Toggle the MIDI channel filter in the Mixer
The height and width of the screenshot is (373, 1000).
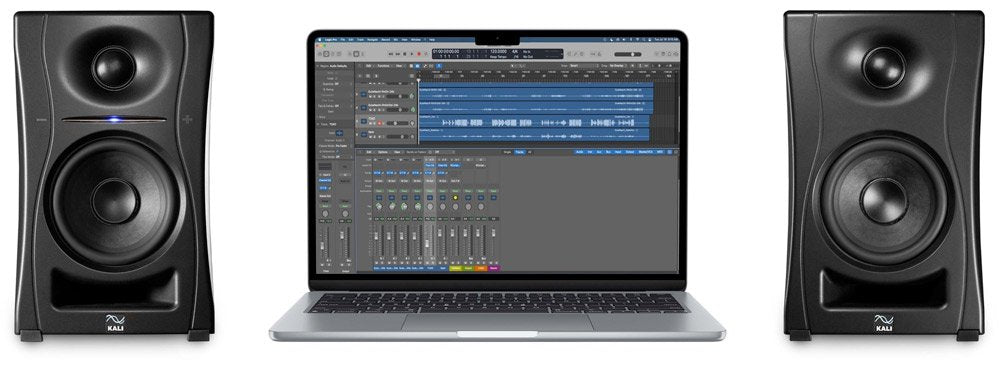point(661,152)
